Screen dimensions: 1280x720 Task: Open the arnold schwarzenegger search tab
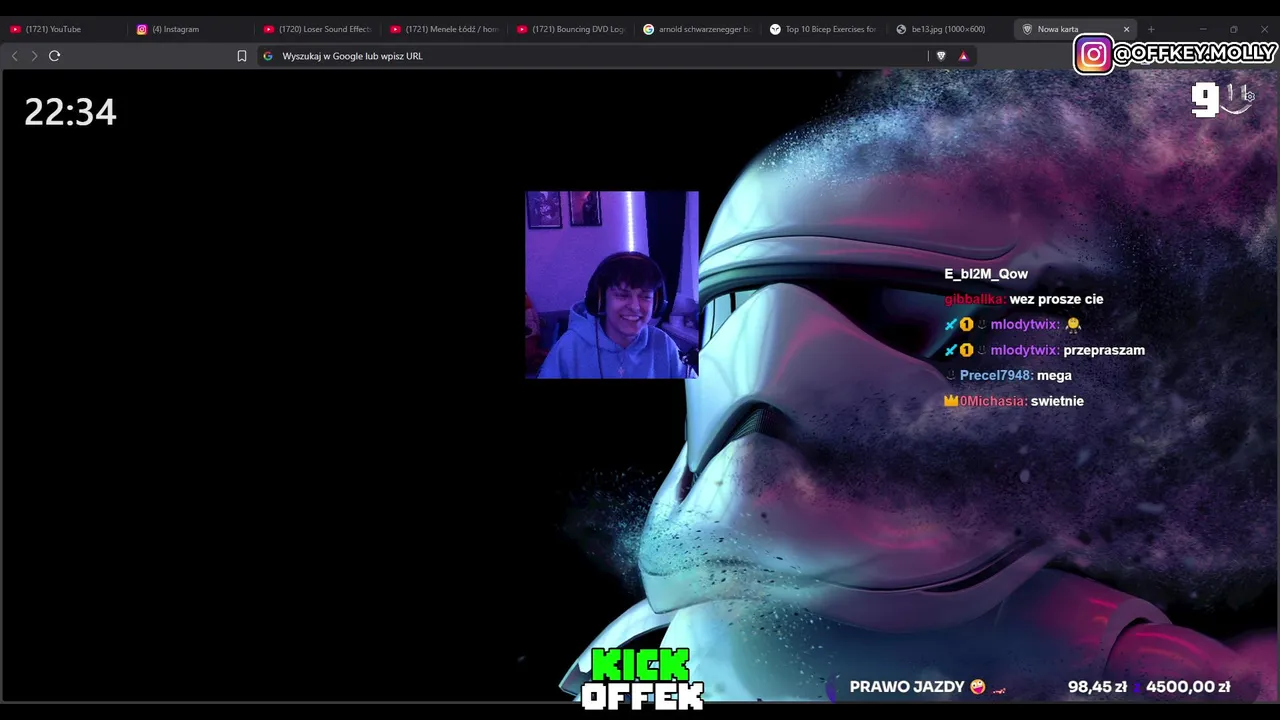pyautogui.click(x=697, y=29)
